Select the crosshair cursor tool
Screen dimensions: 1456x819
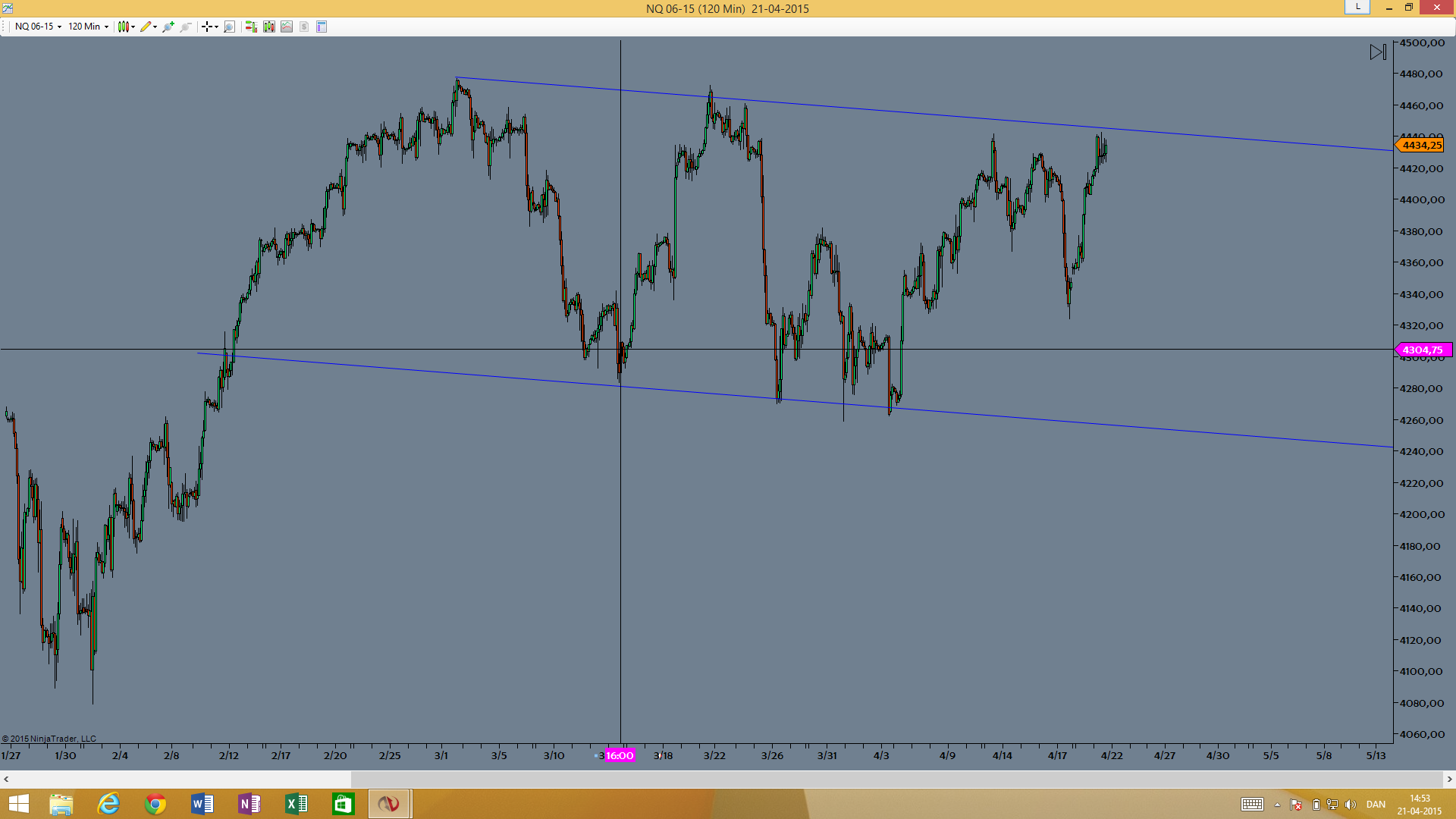pyautogui.click(x=209, y=27)
